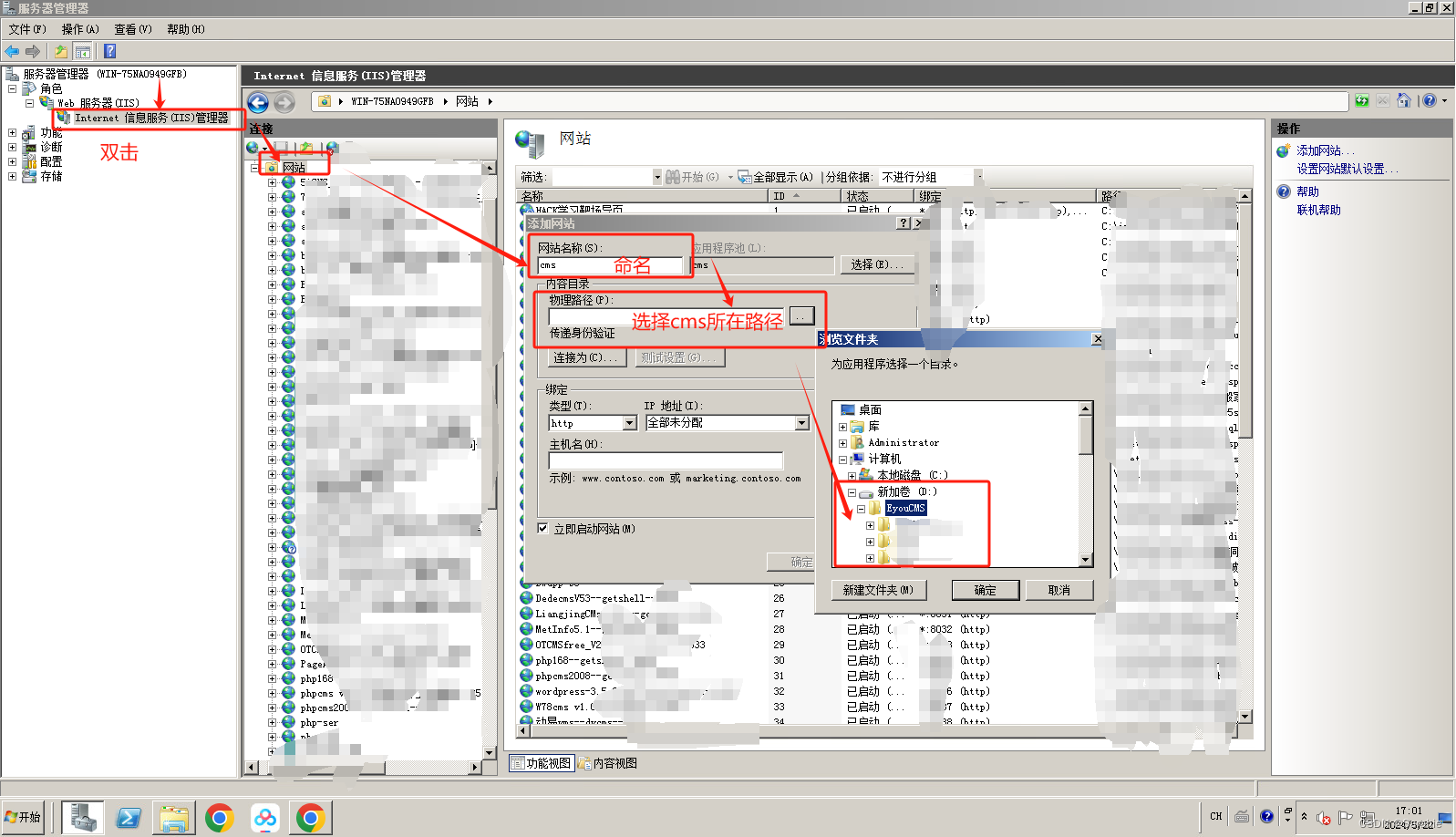Collapse the Roles node in Server Manager tree

(x=13, y=88)
